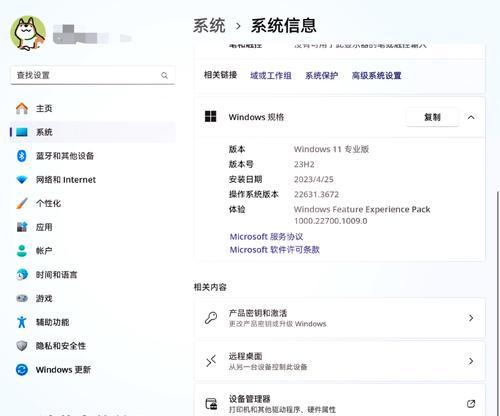Click the Windows 11 专业版 edition value

(331, 149)
